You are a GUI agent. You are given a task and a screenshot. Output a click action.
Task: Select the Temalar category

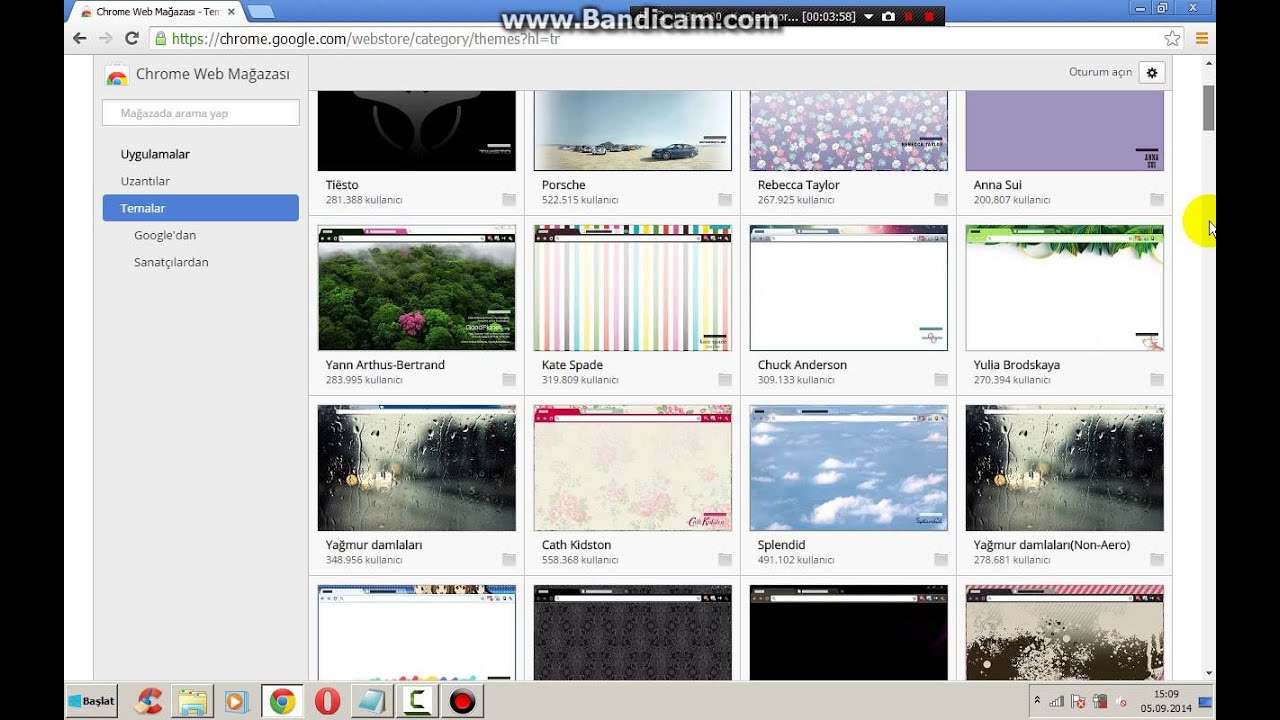(x=200, y=208)
